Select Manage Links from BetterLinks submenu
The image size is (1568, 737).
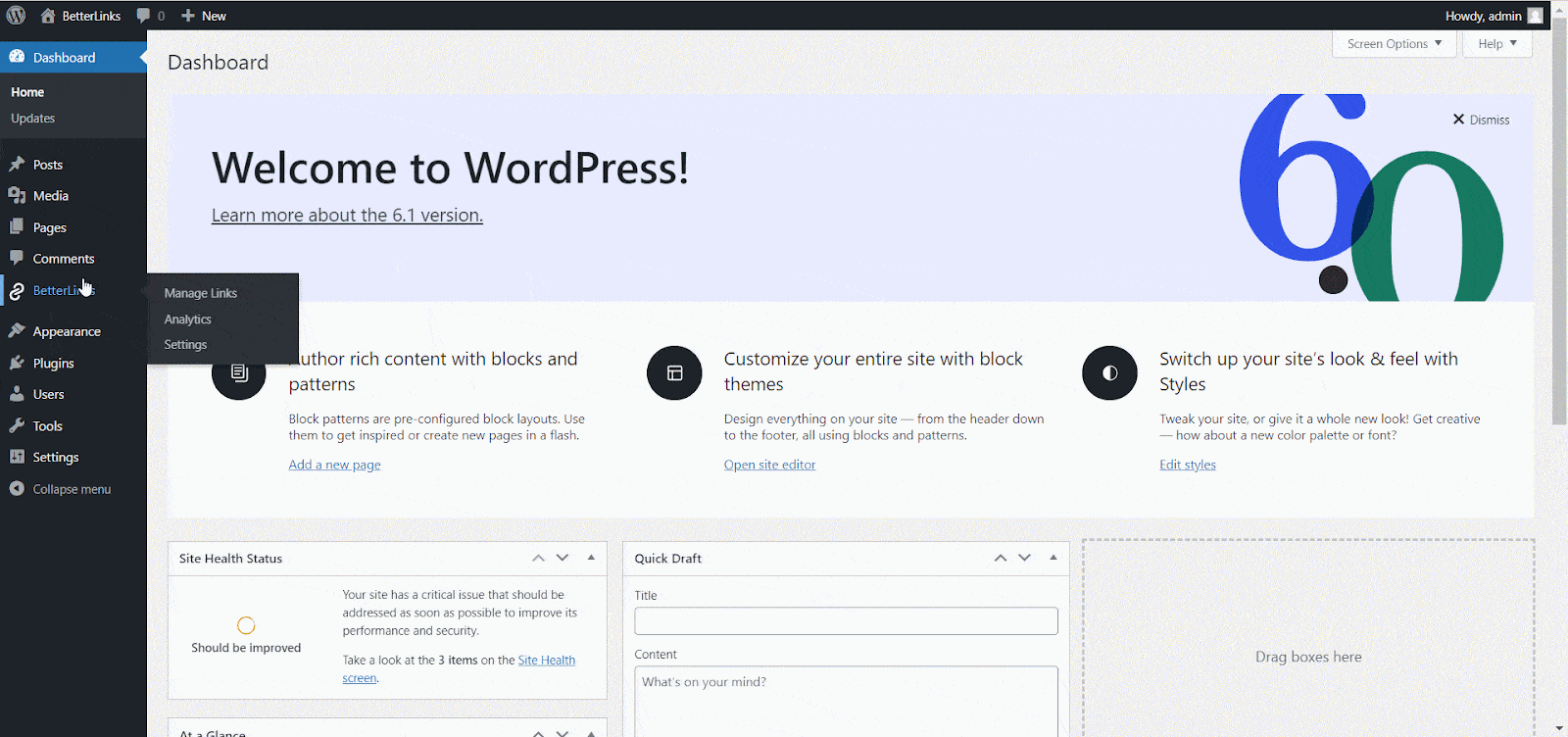coord(201,293)
